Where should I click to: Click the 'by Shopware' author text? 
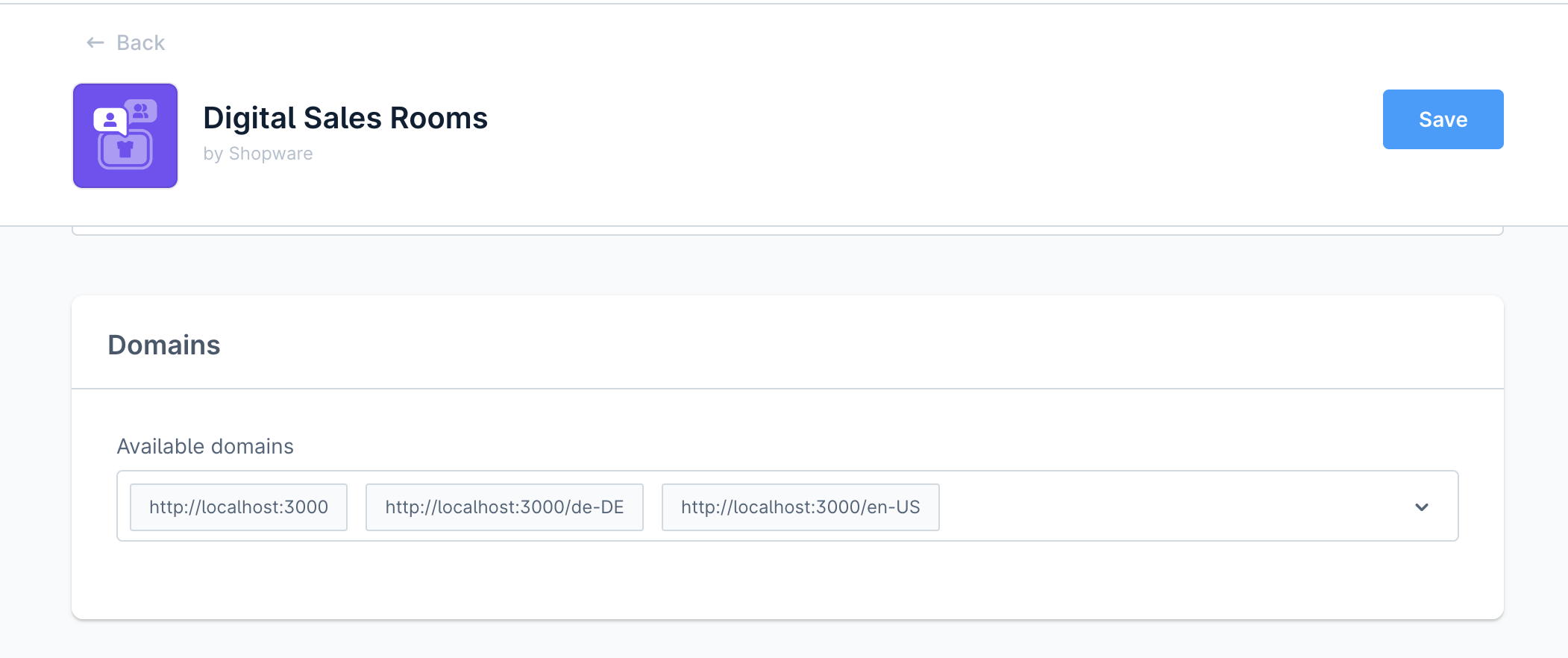[x=257, y=154]
